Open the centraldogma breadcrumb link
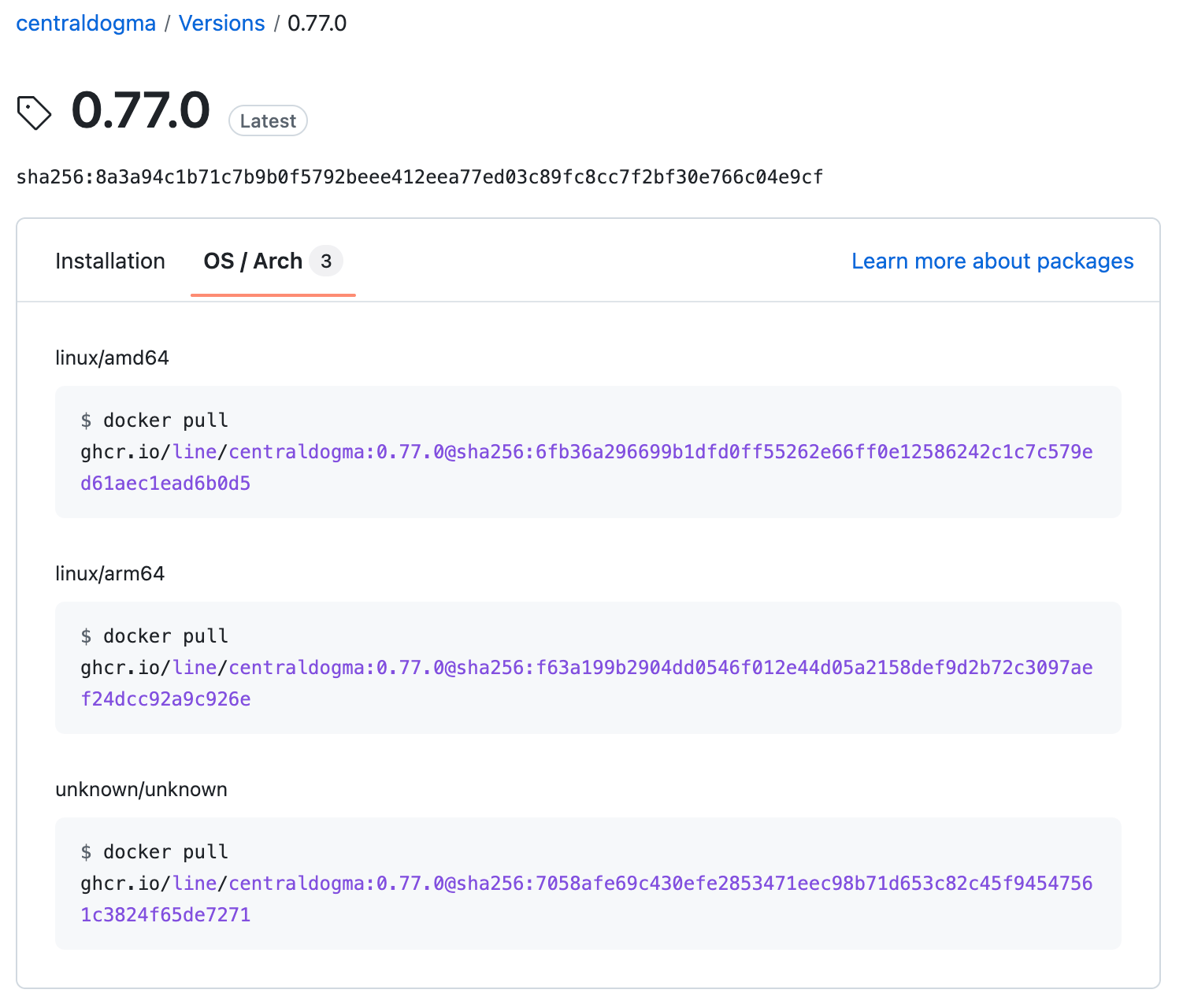Image resolution: width=1183 pixels, height=1008 pixels. (86, 24)
